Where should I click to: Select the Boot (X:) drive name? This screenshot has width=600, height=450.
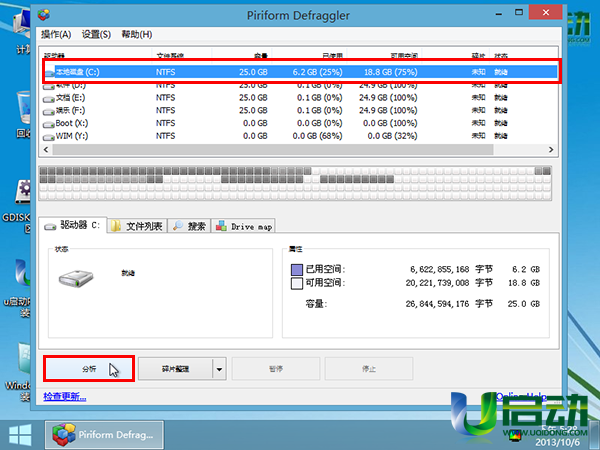pos(72,123)
